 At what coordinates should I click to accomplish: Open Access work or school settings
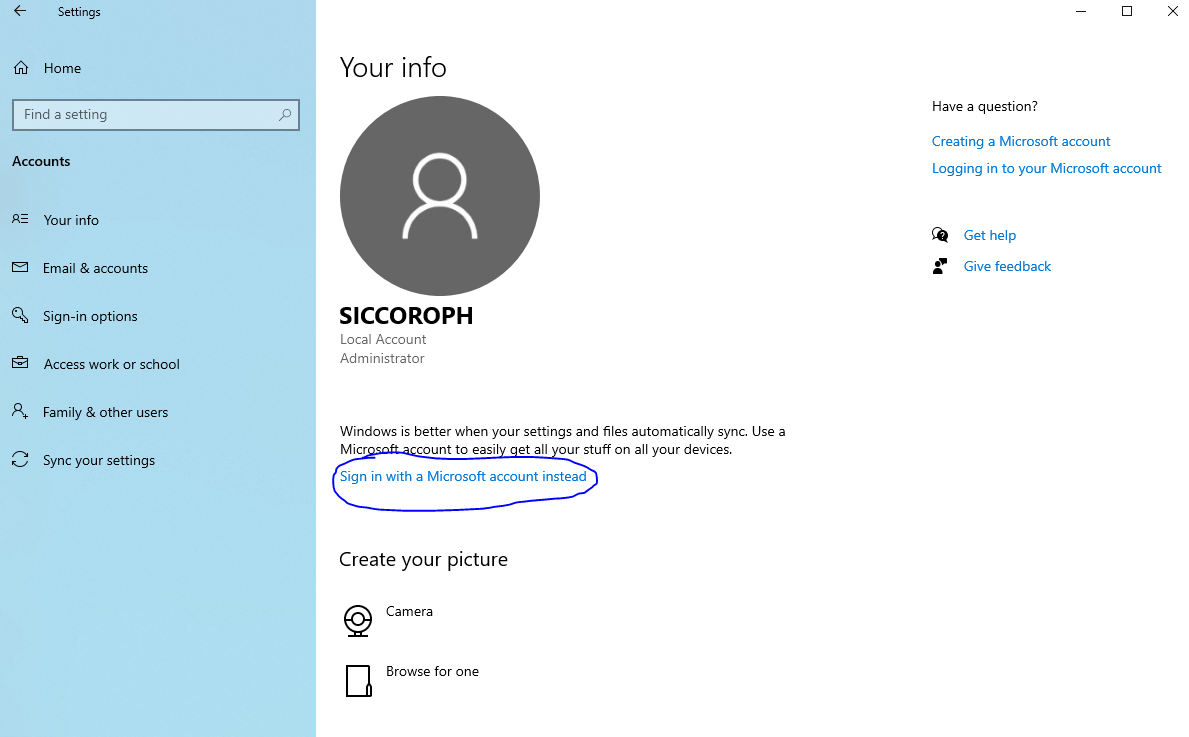tap(112, 364)
